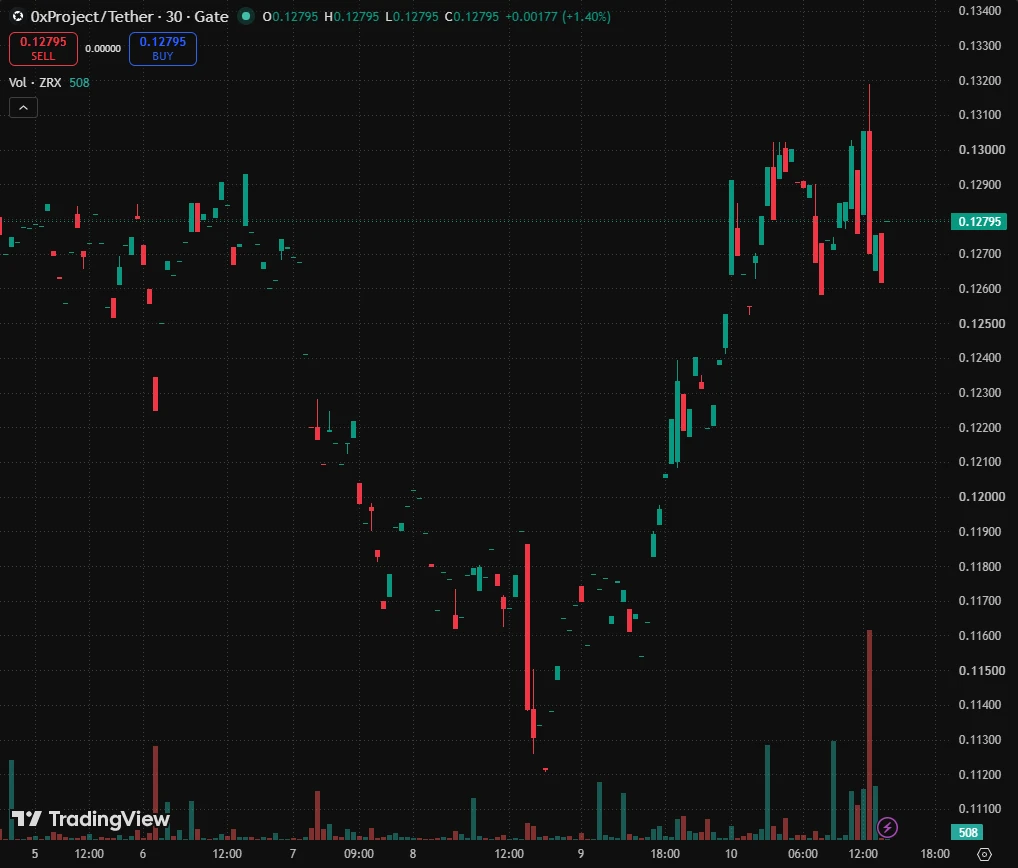The height and width of the screenshot is (868, 1018).
Task: Click the green current price label 0.12795
Action: (x=979, y=221)
